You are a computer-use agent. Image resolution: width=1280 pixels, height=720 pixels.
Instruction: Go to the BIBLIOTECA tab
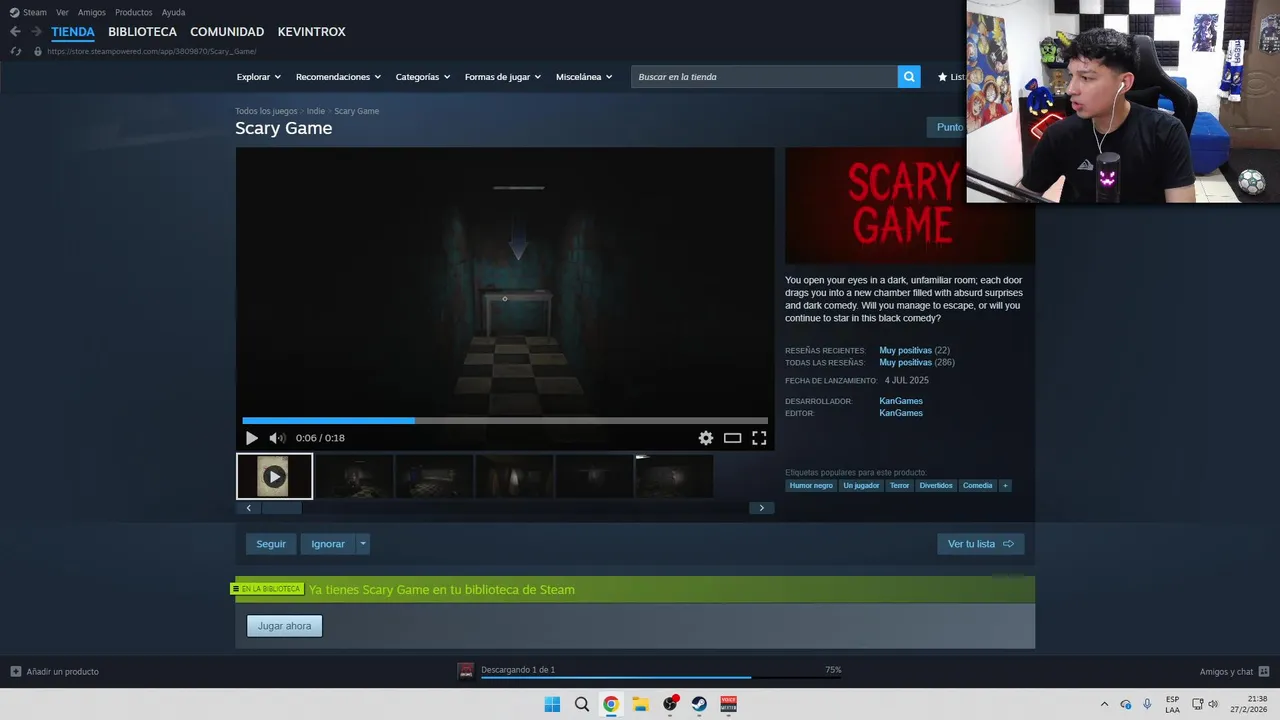point(142,32)
